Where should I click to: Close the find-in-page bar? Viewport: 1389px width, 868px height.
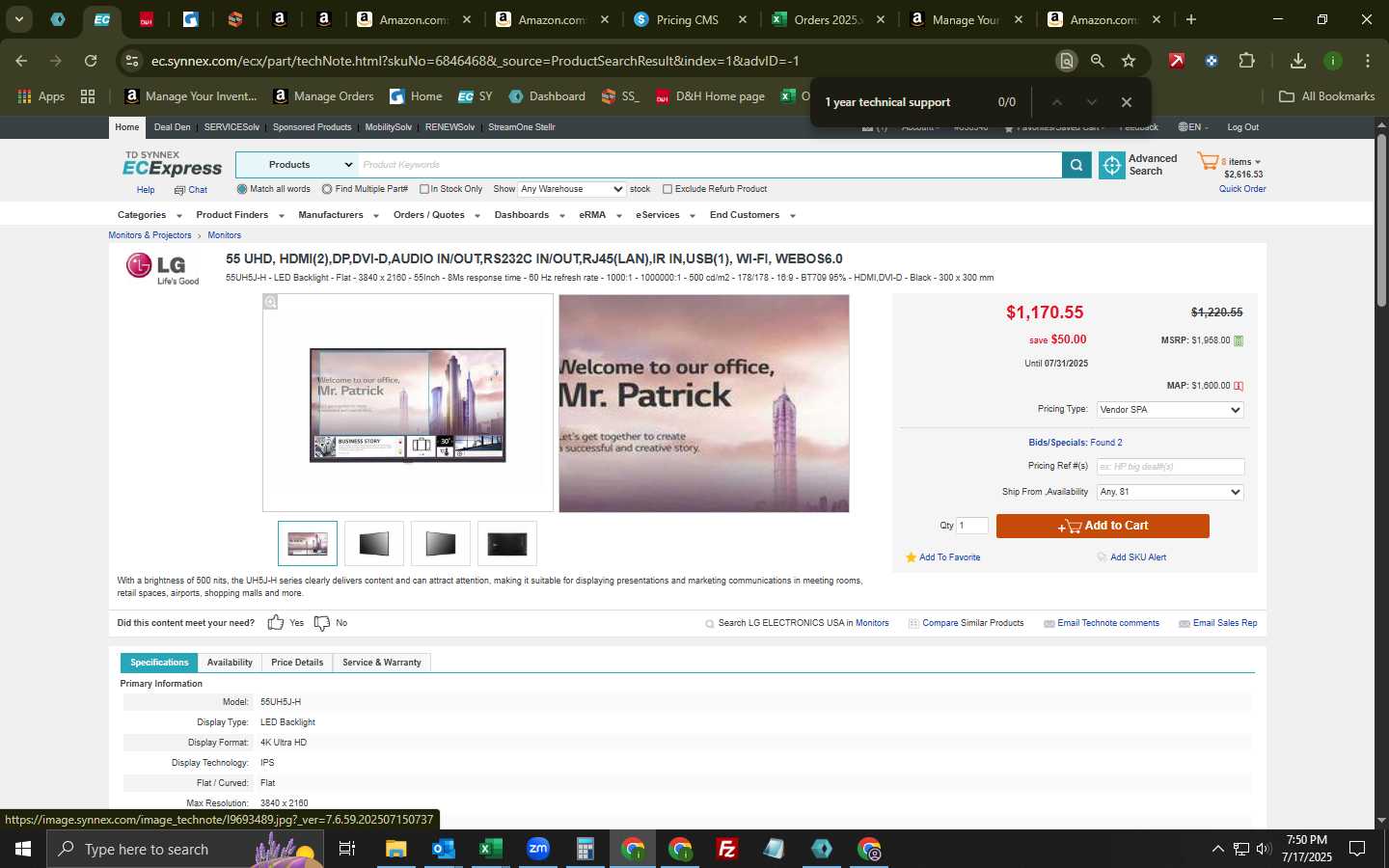tap(1126, 102)
